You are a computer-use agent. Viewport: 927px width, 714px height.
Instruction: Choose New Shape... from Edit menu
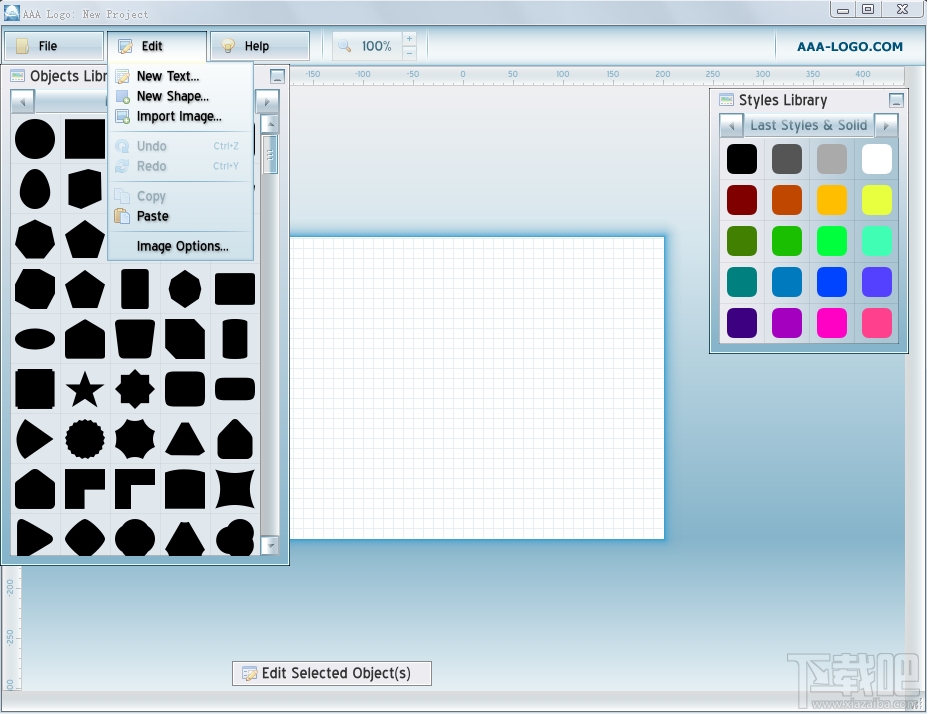(x=180, y=96)
